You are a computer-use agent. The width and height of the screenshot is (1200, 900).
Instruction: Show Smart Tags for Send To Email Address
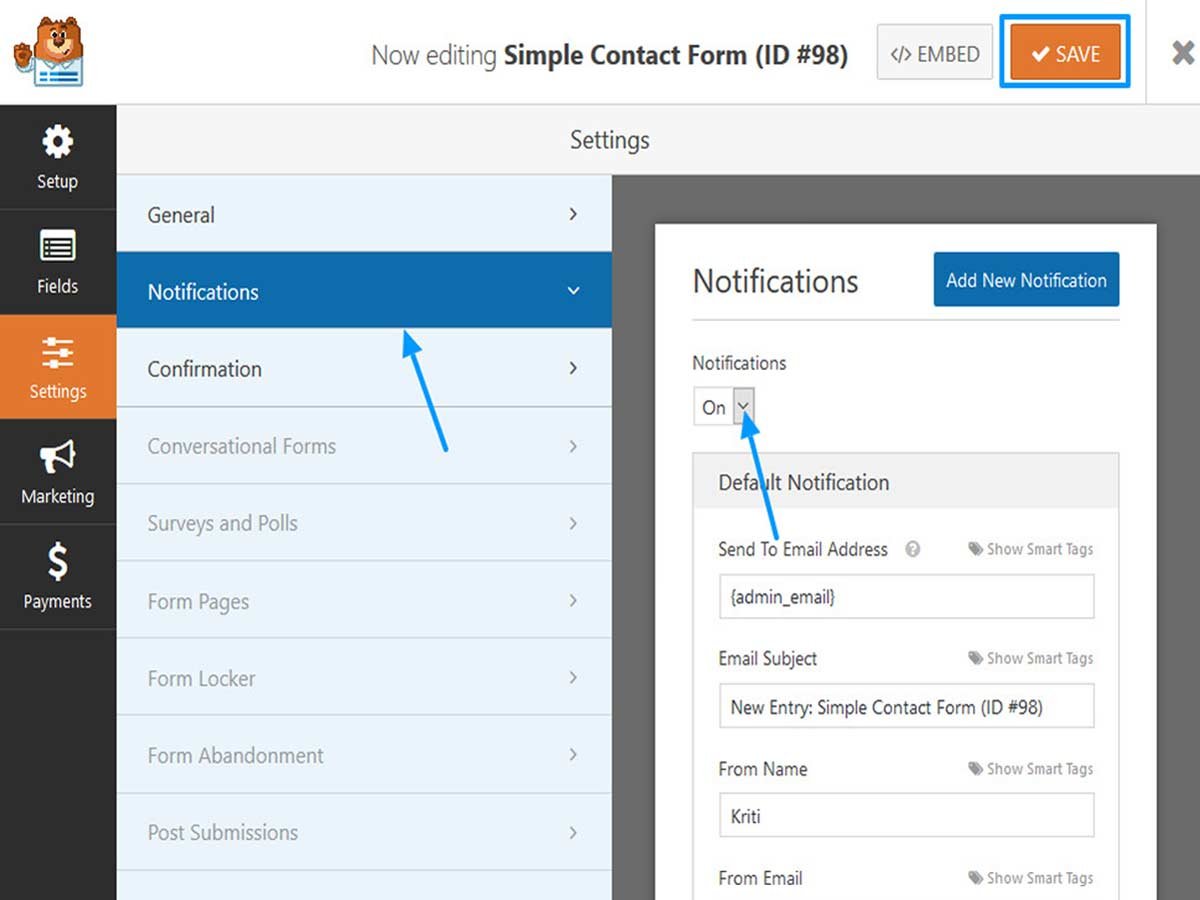coord(1031,549)
